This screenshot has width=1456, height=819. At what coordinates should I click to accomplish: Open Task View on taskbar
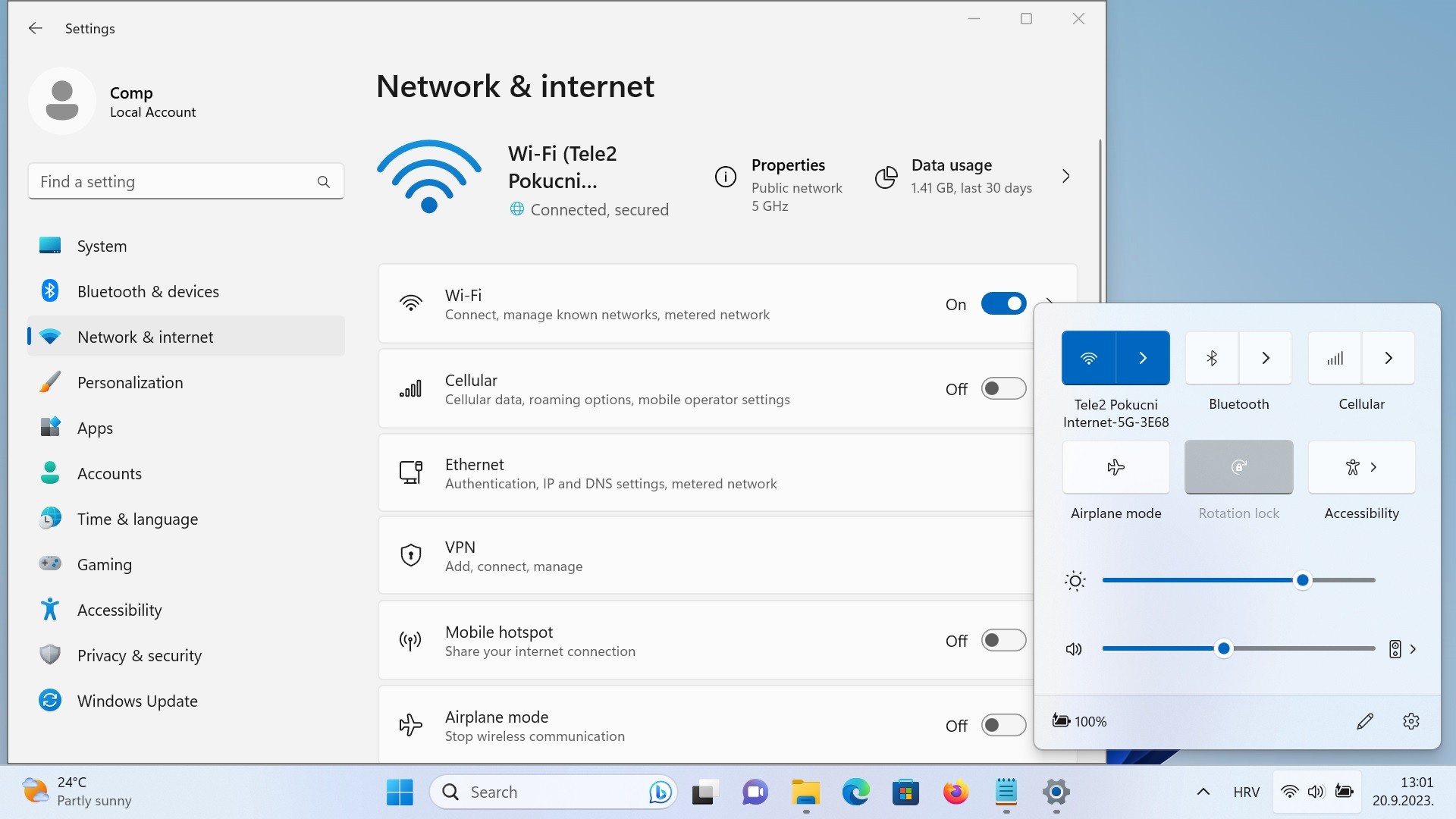[x=704, y=792]
